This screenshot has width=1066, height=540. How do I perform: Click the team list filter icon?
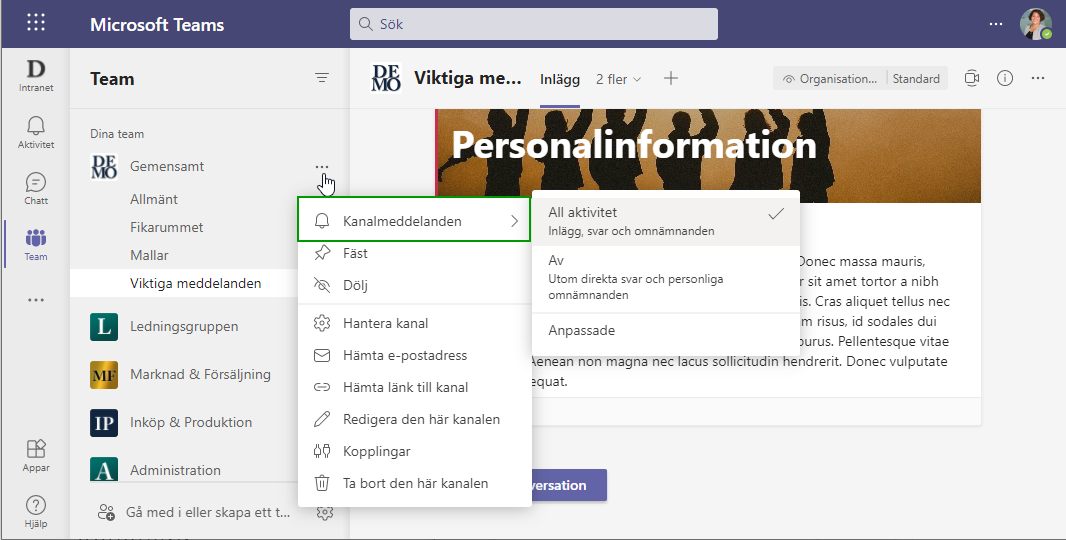point(322,78)
